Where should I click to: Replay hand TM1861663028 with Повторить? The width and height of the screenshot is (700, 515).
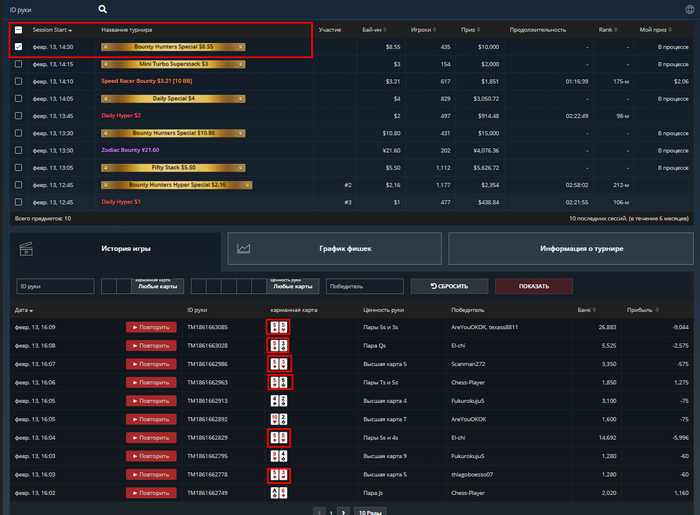click(151, 345)
